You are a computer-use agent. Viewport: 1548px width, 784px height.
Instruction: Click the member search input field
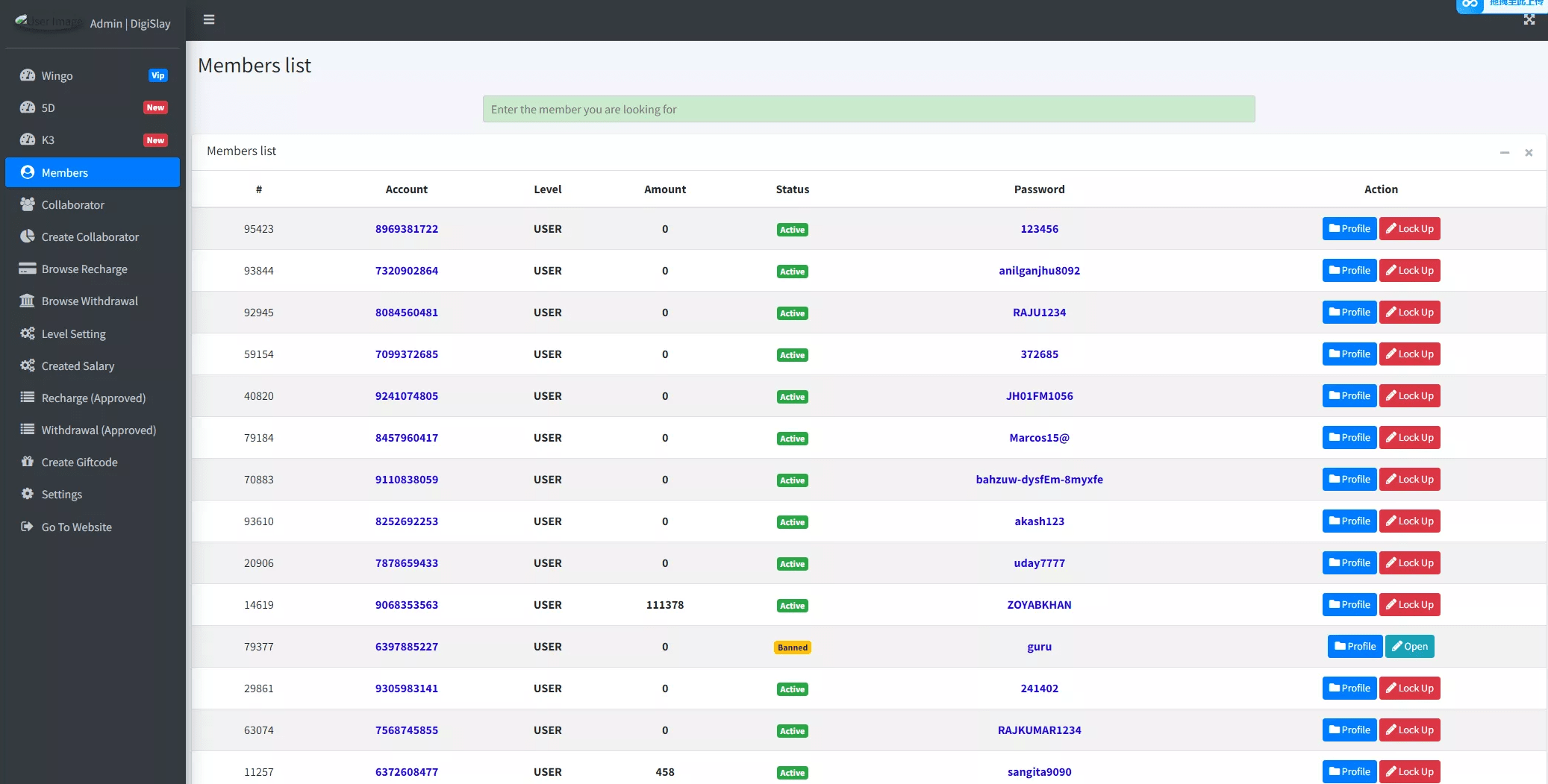click(x=868, y=109)
